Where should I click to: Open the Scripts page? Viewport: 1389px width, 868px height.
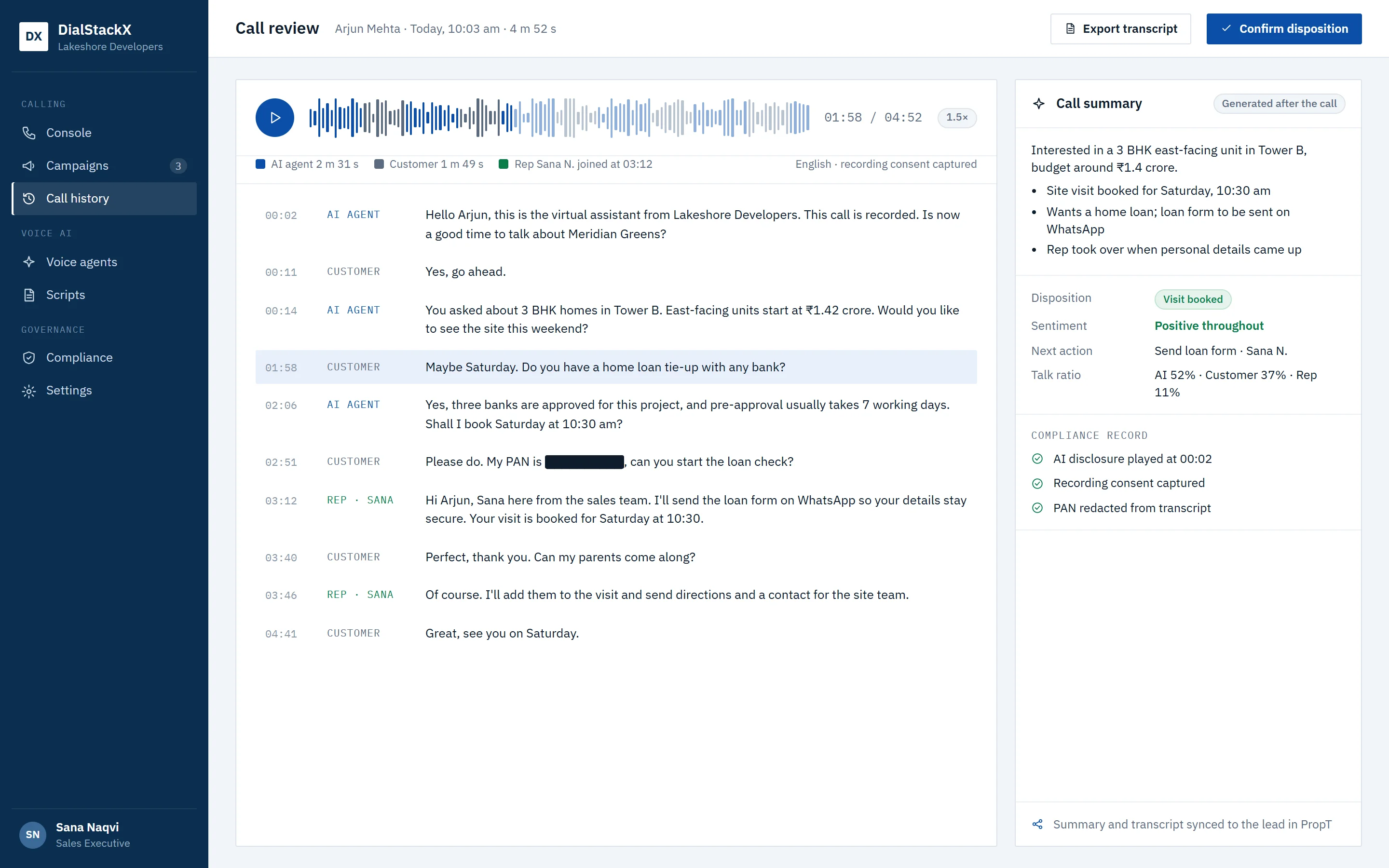104,295
